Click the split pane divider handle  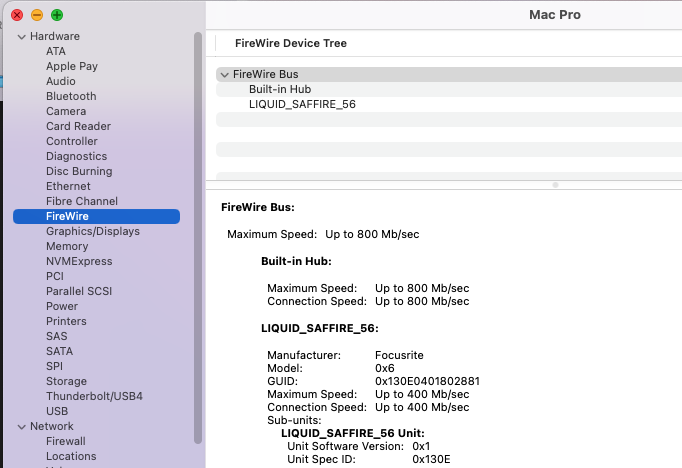(555, 185)
